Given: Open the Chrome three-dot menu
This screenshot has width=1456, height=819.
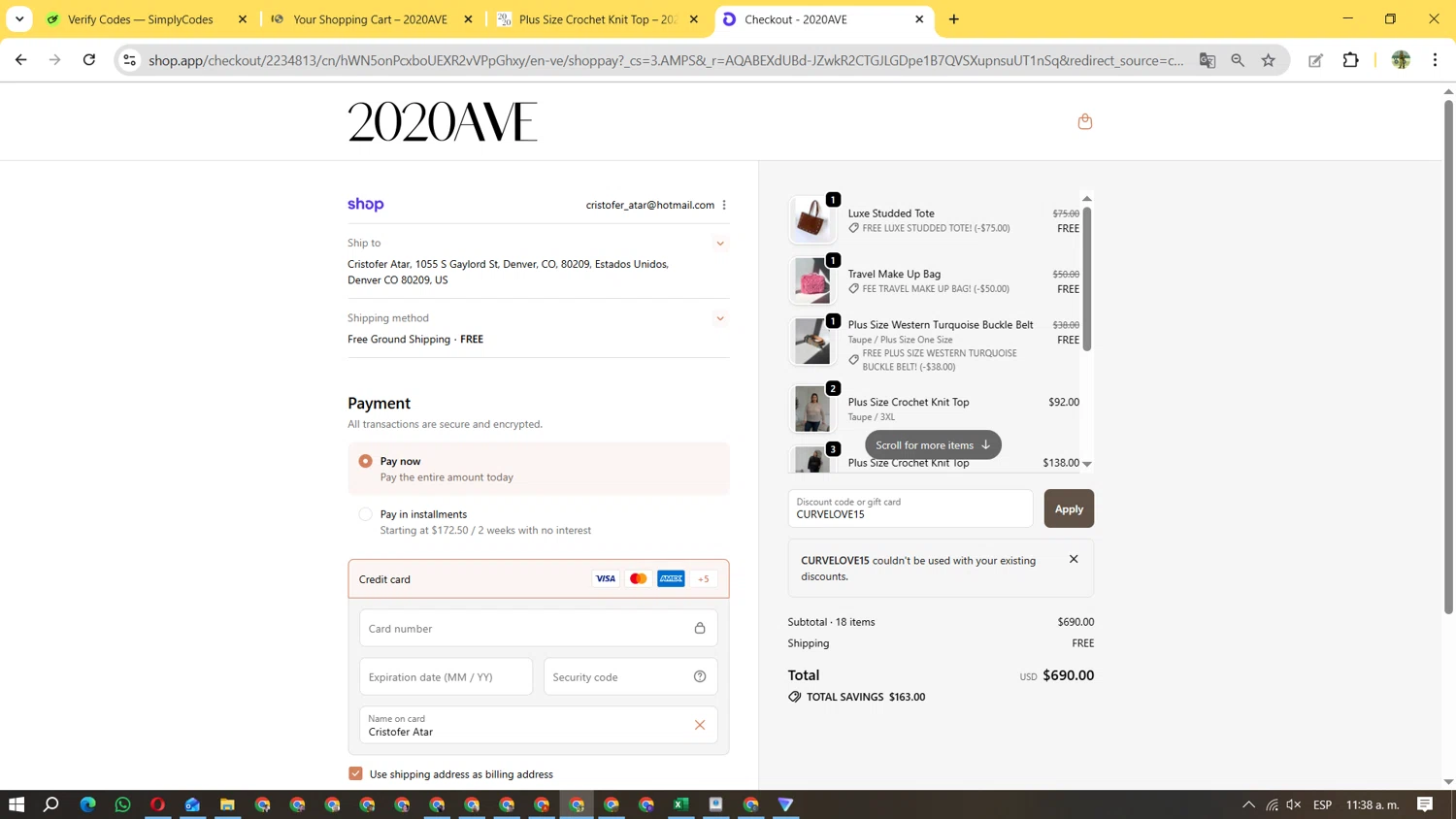Looking at the screenshot, I should 1435,60.
